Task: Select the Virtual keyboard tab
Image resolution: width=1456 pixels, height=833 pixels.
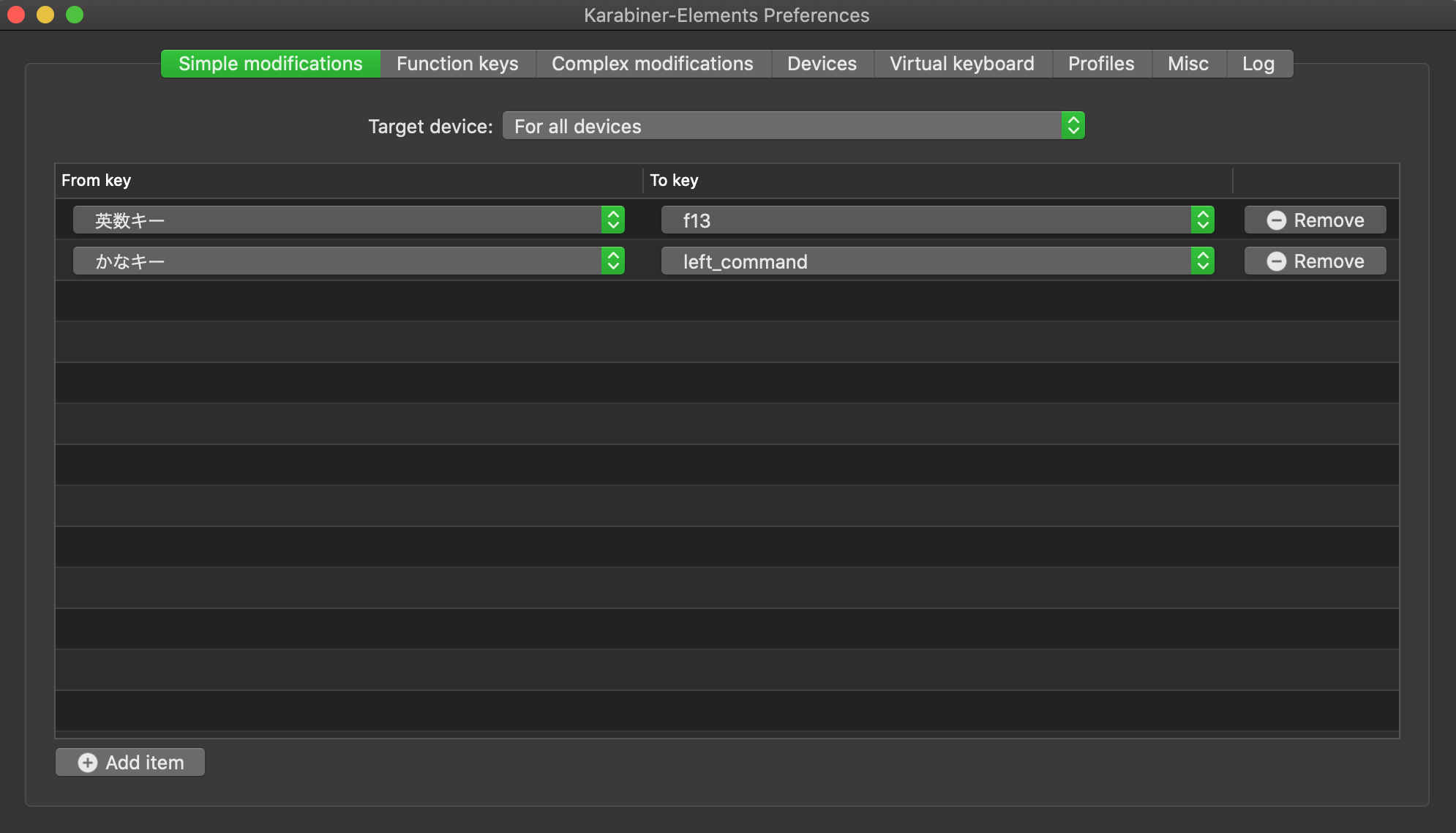Action: click(x=961, y=64)
